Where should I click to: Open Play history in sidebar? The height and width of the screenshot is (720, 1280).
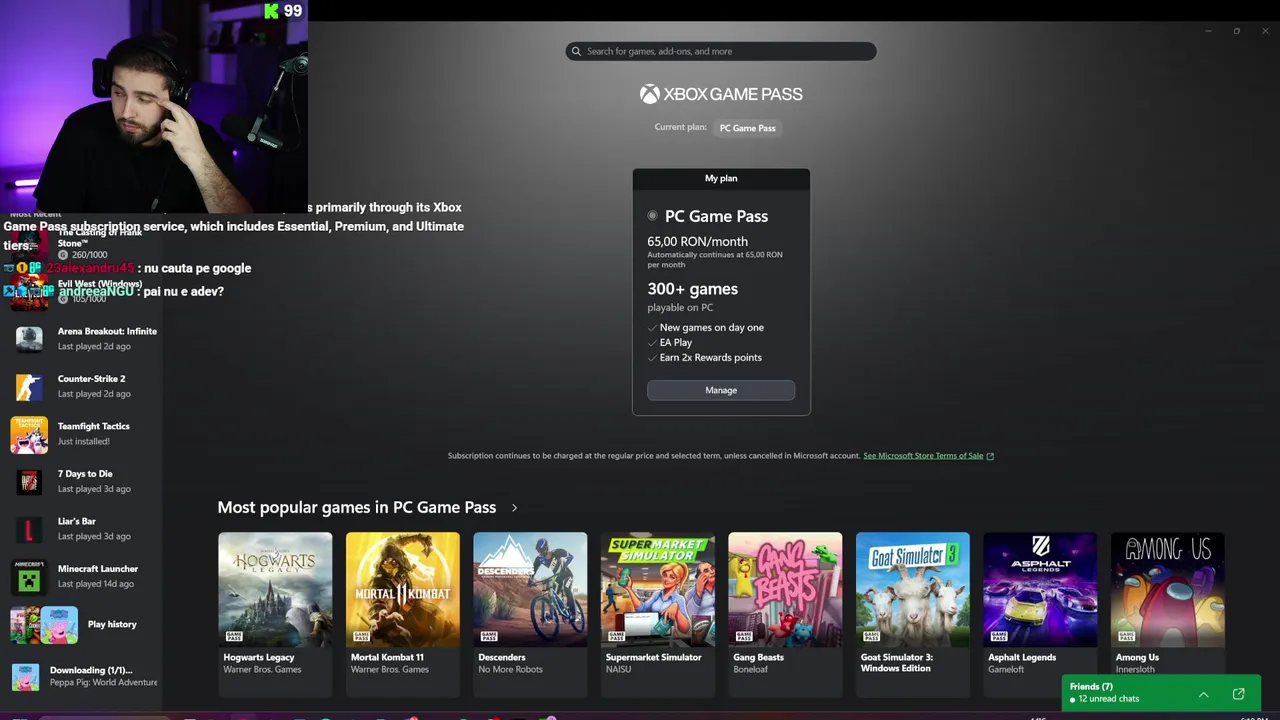click(x=80, y=624)
